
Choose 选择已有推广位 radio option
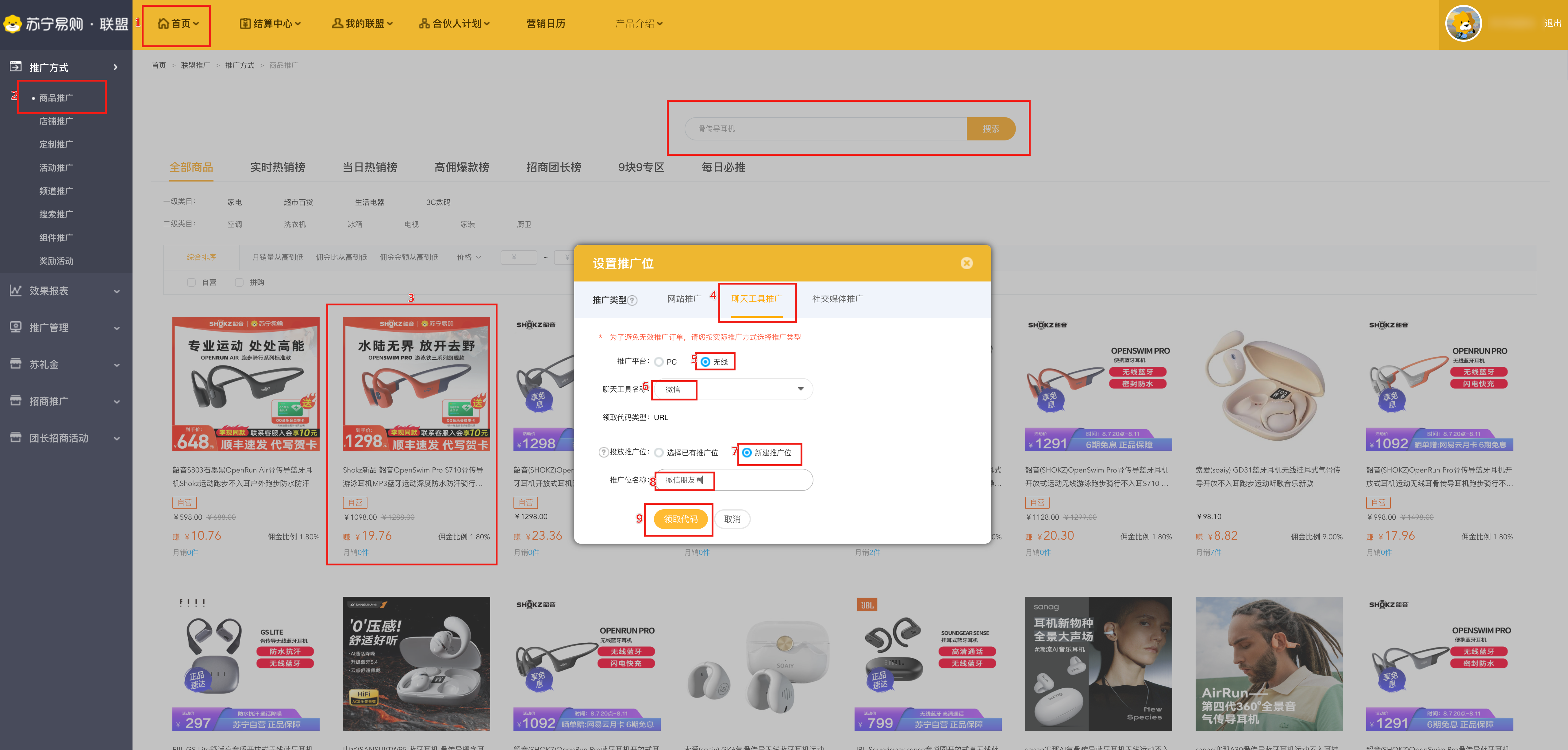click(x=659, y=453)
